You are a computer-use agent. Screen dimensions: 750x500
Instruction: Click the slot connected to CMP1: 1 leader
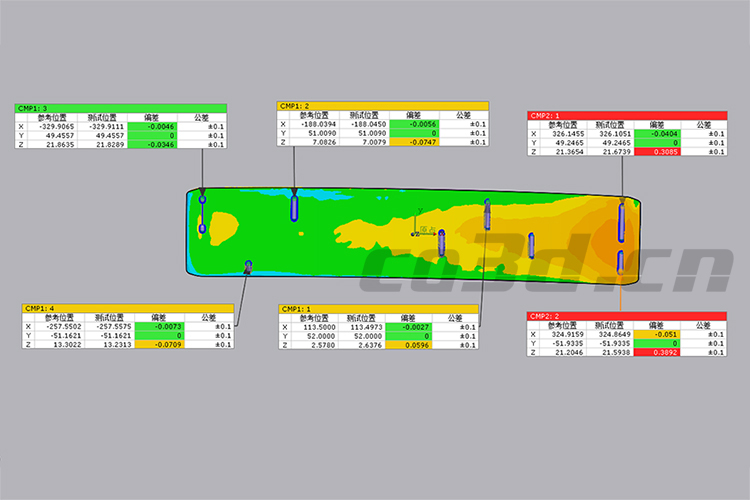(487, 215)
